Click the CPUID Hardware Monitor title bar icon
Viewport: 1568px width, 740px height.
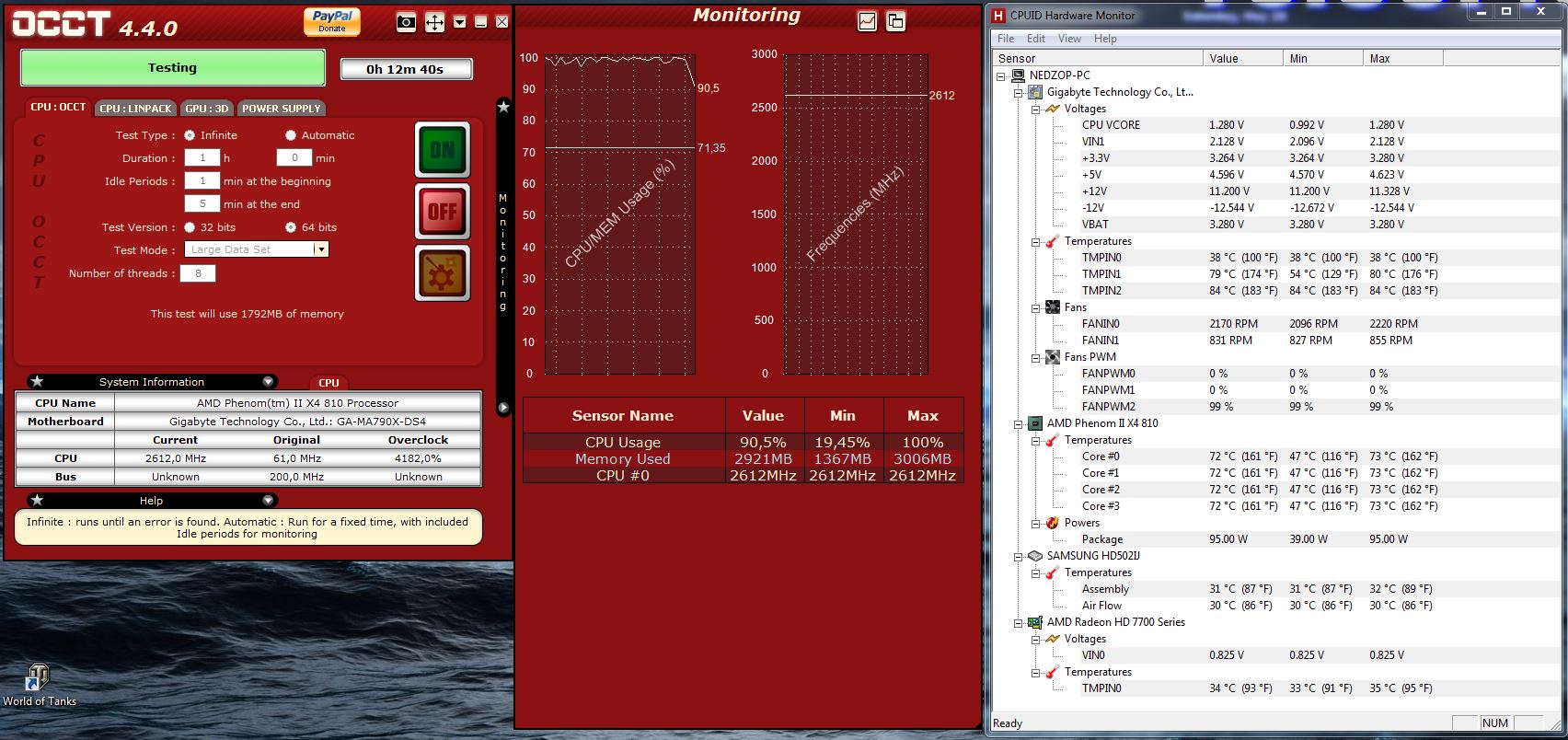[x=997, y=15]
